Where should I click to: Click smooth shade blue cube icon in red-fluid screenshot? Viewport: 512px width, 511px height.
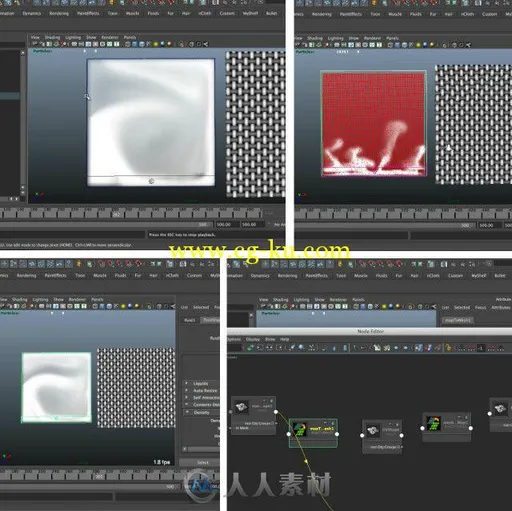coord(397,45)
